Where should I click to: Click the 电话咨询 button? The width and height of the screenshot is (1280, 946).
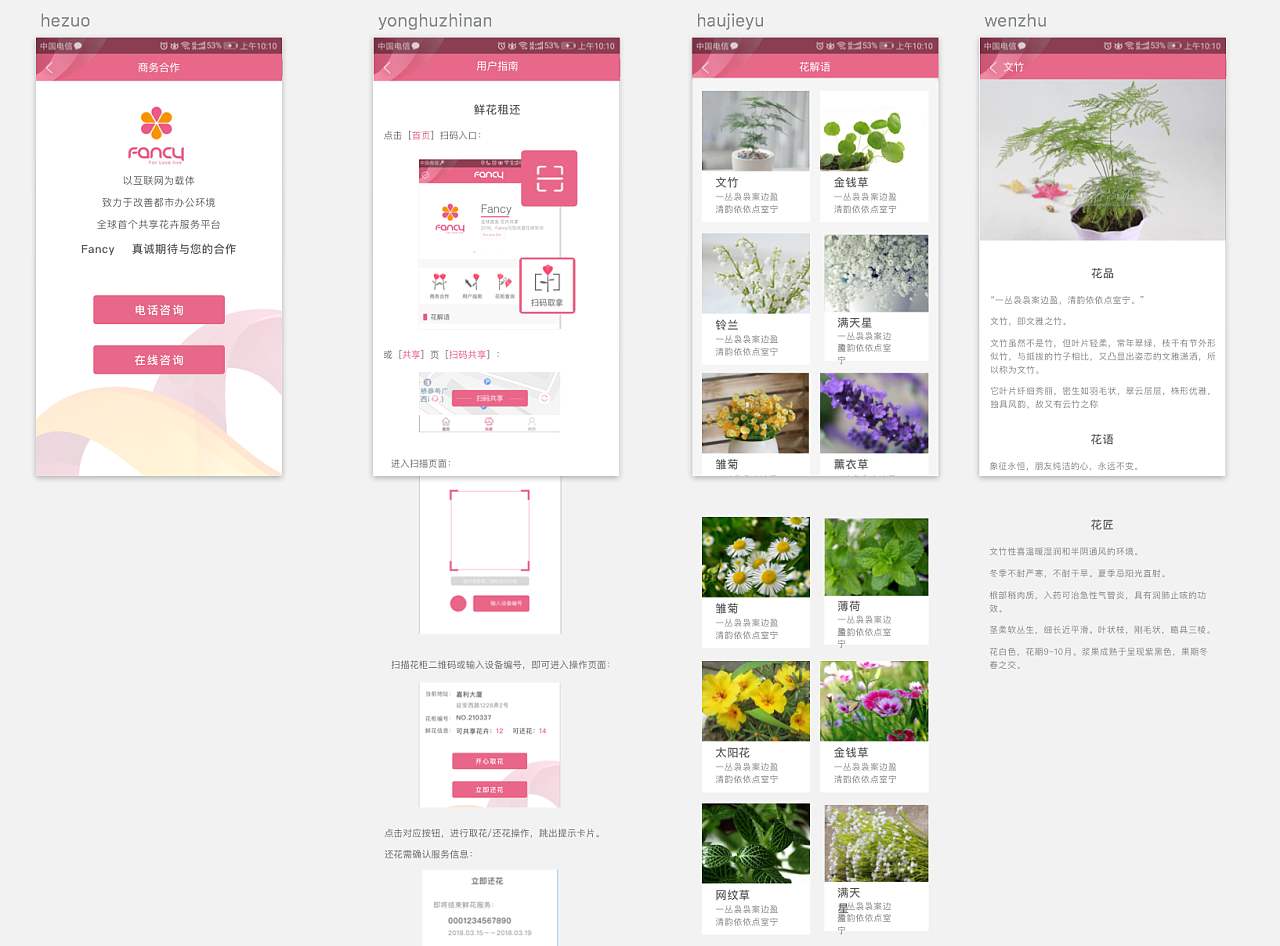(x=159, y=310)
